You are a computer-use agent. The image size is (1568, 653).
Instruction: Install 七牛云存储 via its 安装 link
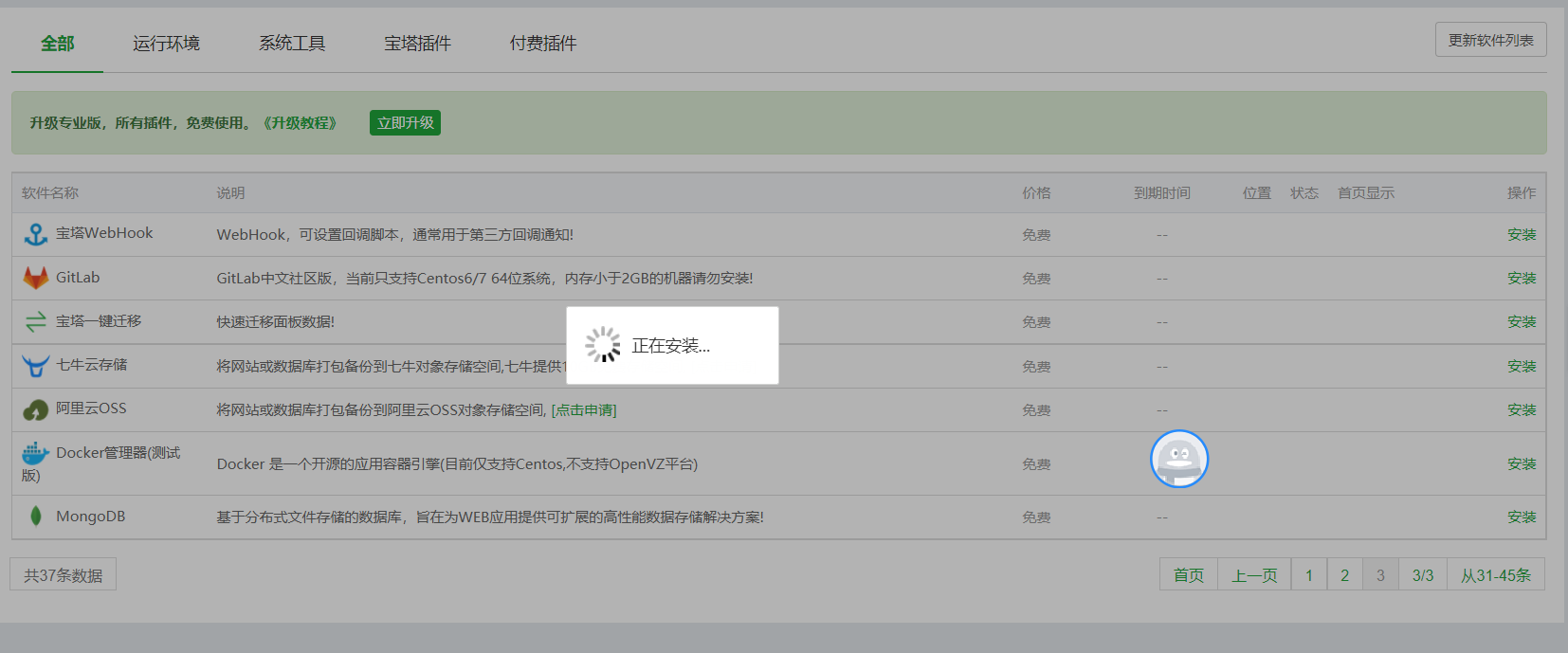(x=1522, y=366)
